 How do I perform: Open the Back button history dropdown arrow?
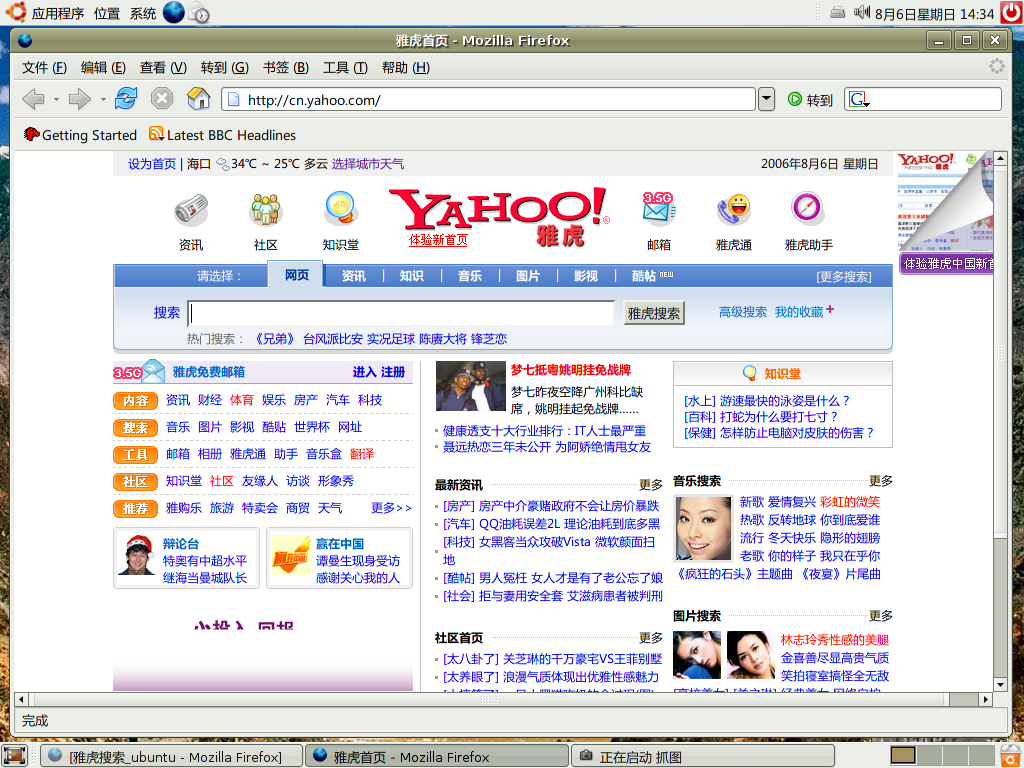pyautogui.click(x=56, y=99)
